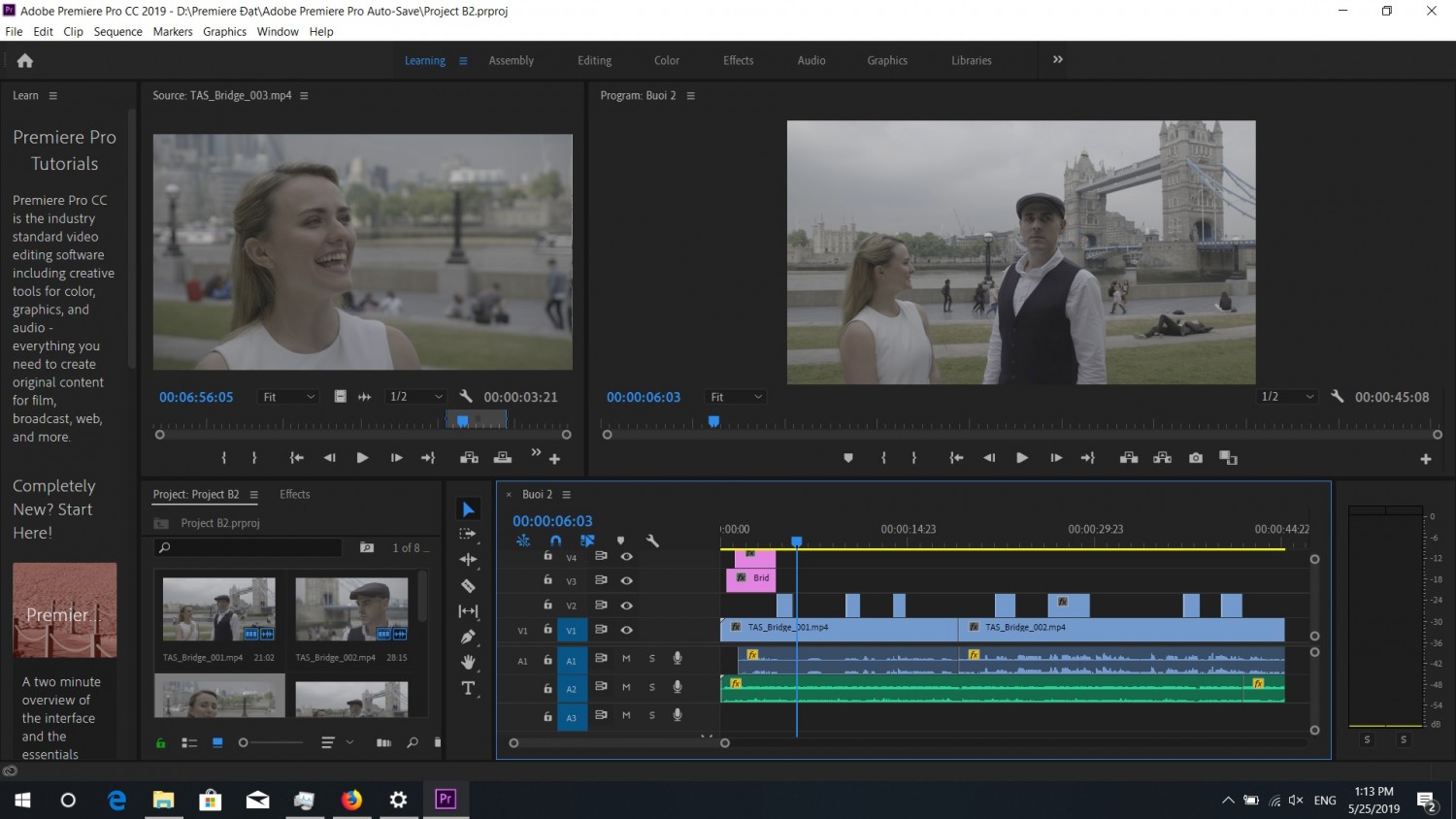
Task: Open Source monitor zoom level Fit dropdown
Action: click(289, 397)
